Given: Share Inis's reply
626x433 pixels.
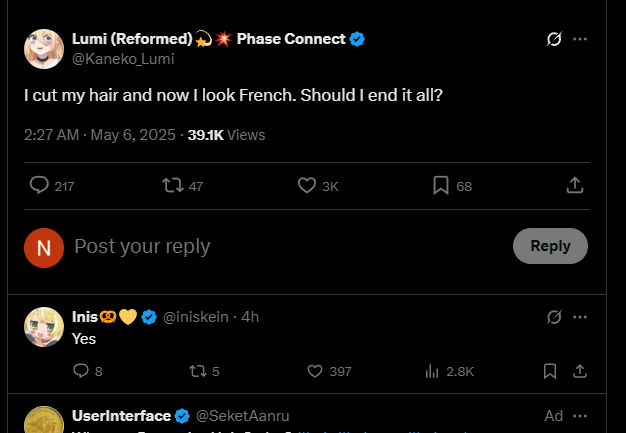Looking at the screenshot, I should coord(579,371).
